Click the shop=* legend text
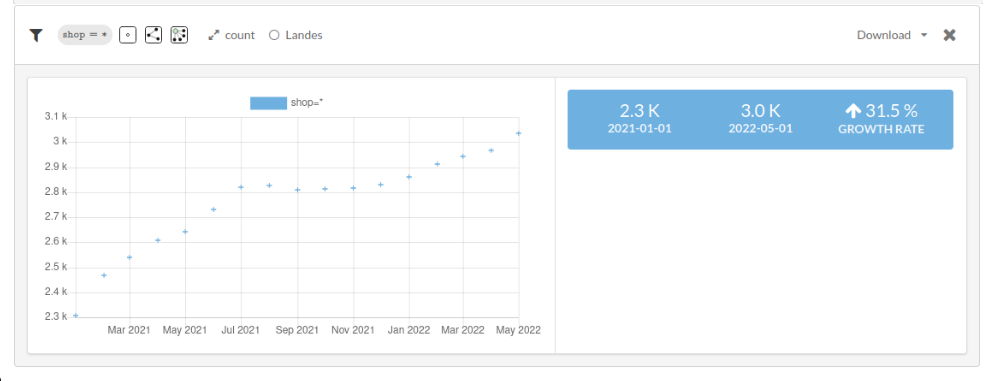The image size is (996, 381). point(307,102)
